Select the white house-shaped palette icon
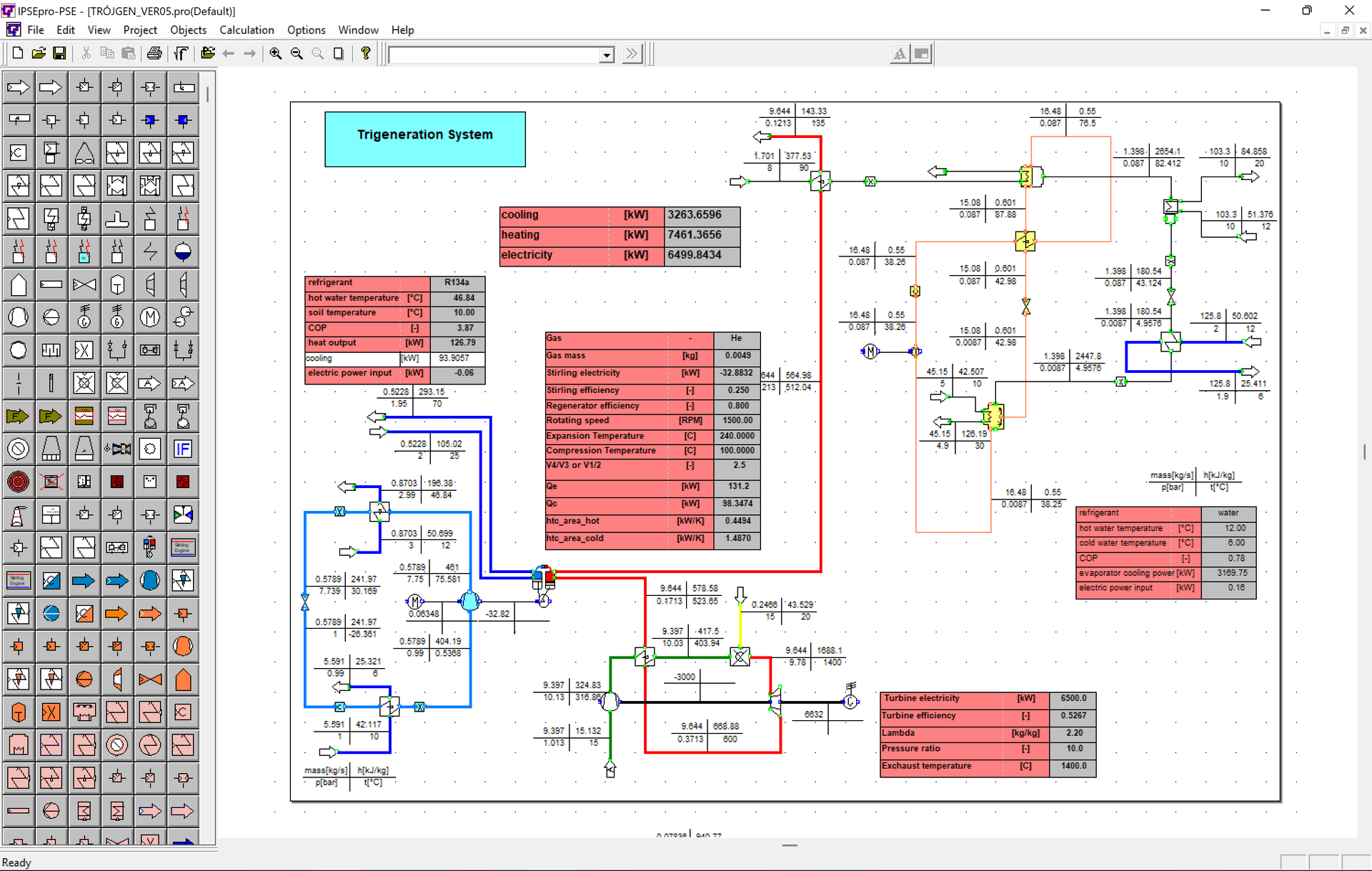The image size is (1372, 871). coord(19,284)
